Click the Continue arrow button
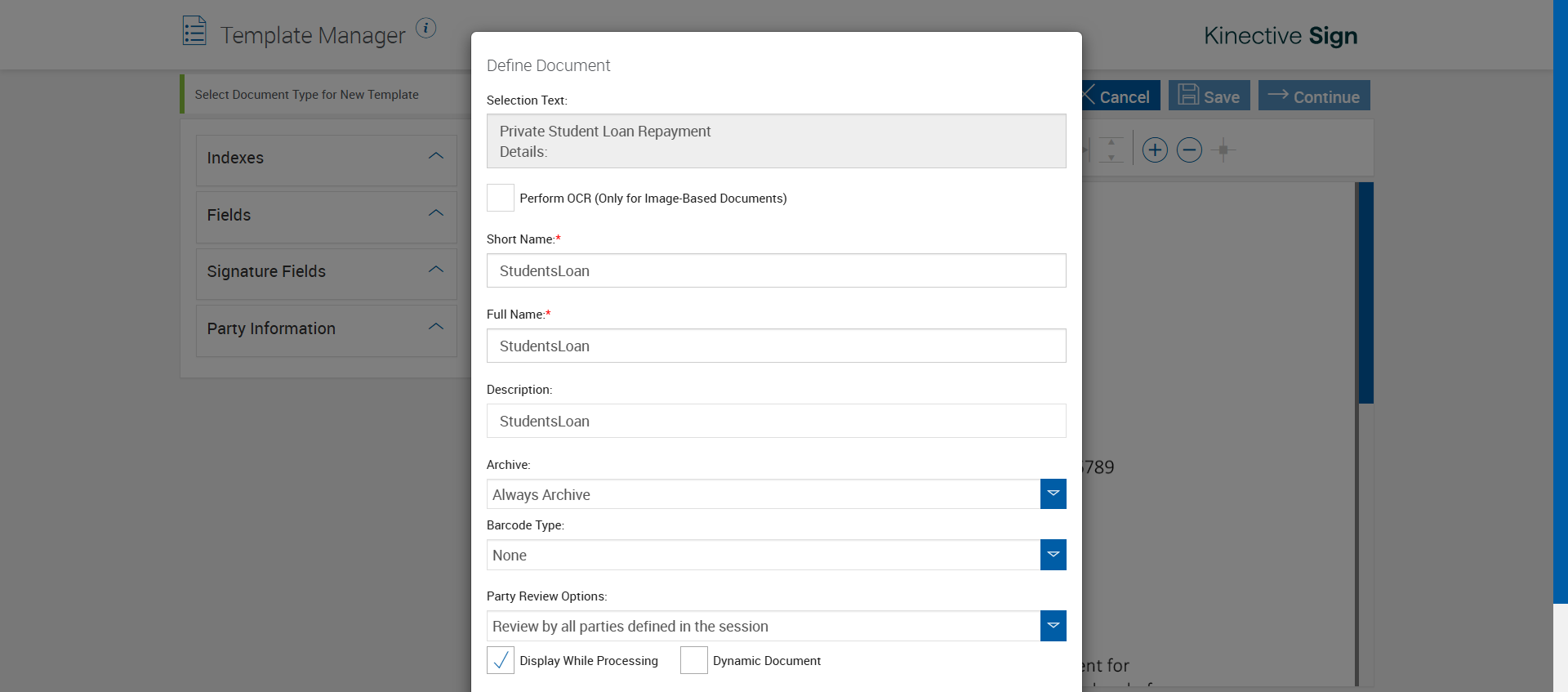This screenshot has width=1568, height=692. coord(1313,96)
